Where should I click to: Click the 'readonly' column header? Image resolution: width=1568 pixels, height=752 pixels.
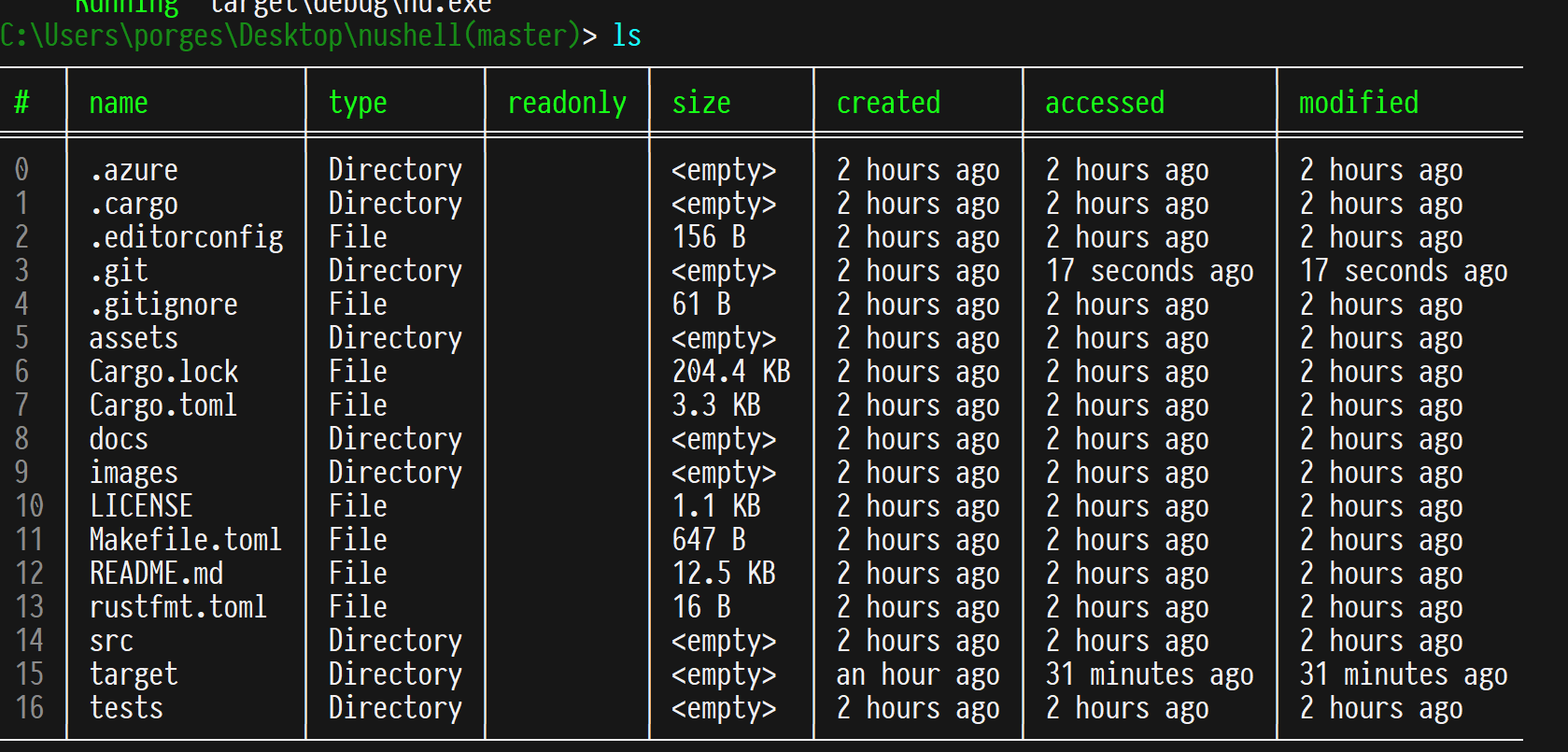click(x=567, y=103)
